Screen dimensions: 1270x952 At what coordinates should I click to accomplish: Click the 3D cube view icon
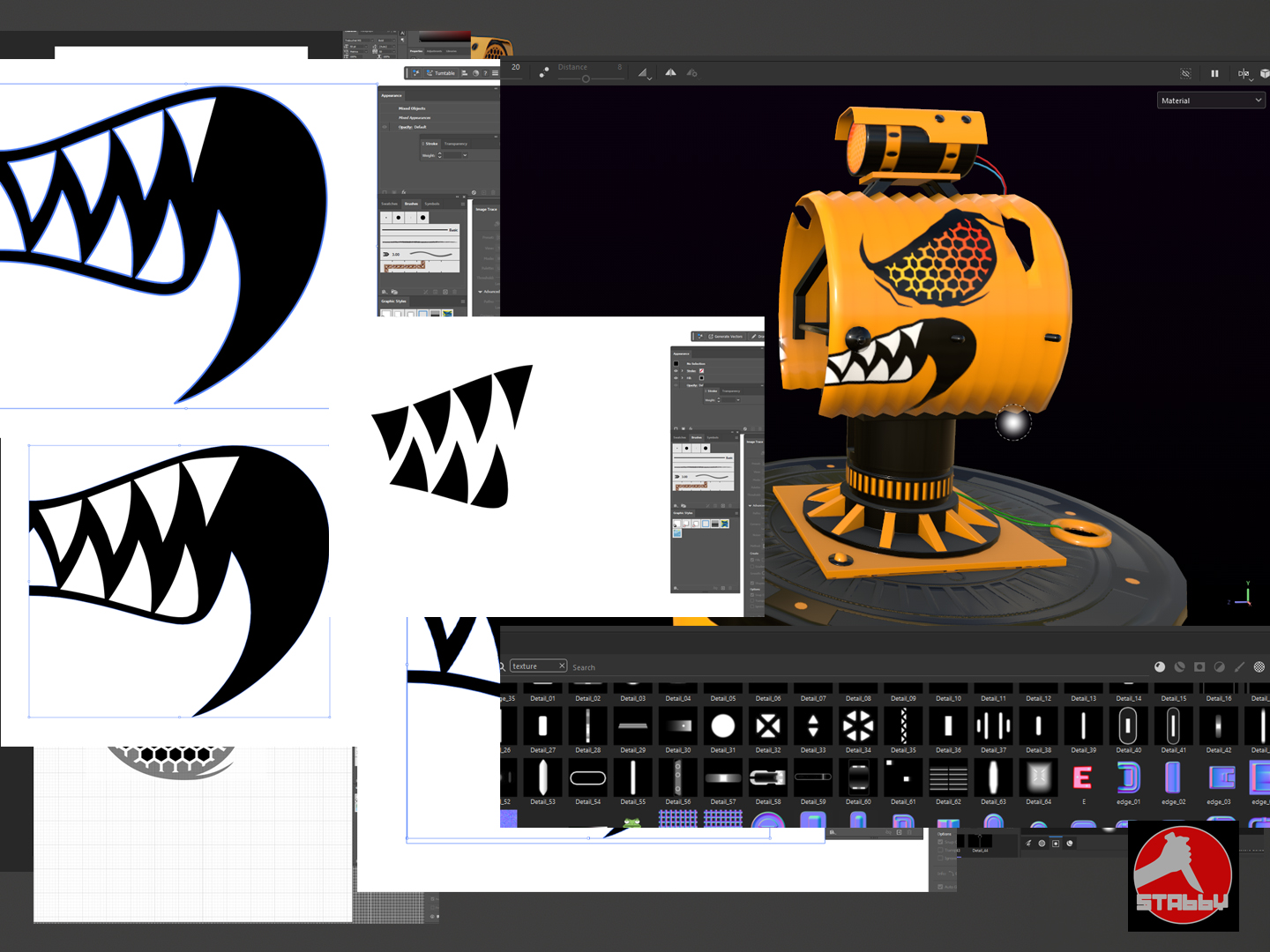click(1265, 73)
